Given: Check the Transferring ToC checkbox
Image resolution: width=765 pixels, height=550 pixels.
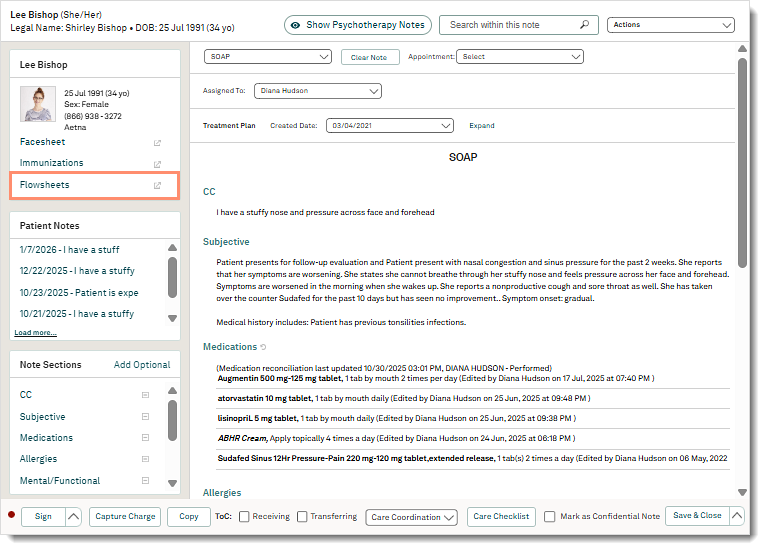Looking at the screenshot, I should point(302,516).
